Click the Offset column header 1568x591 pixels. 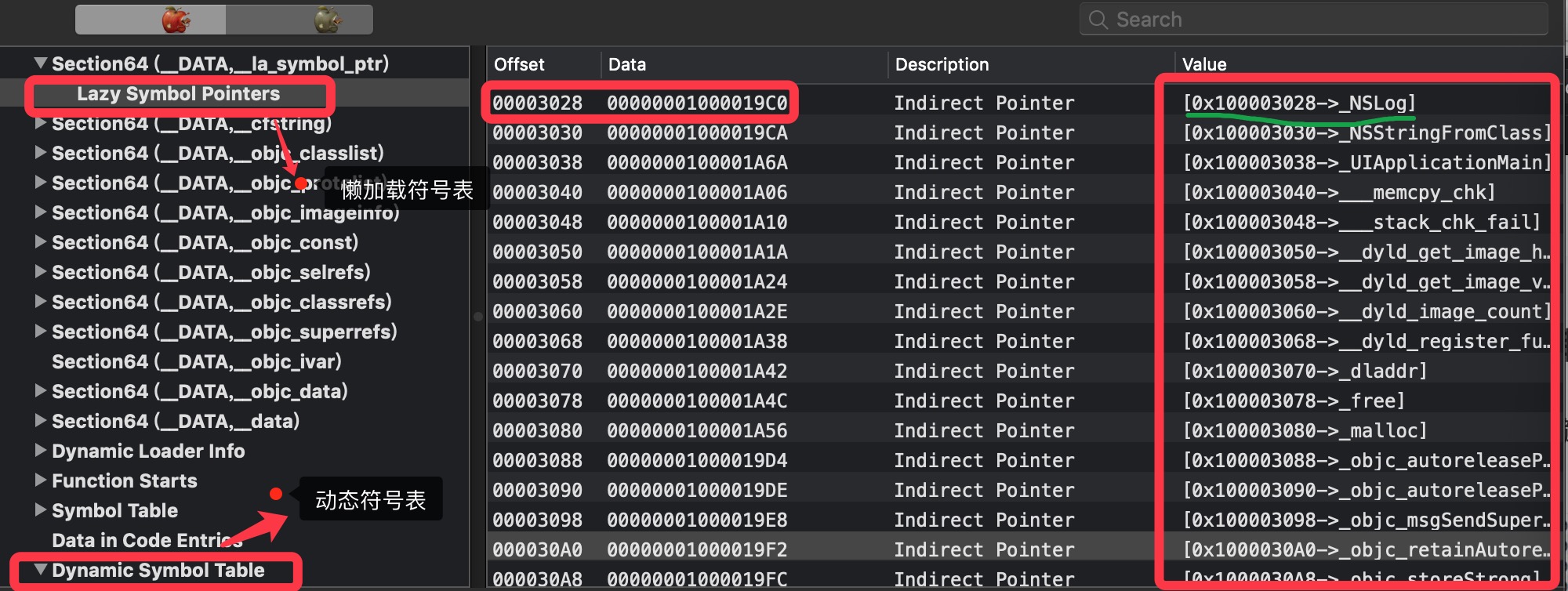[519, 64]
